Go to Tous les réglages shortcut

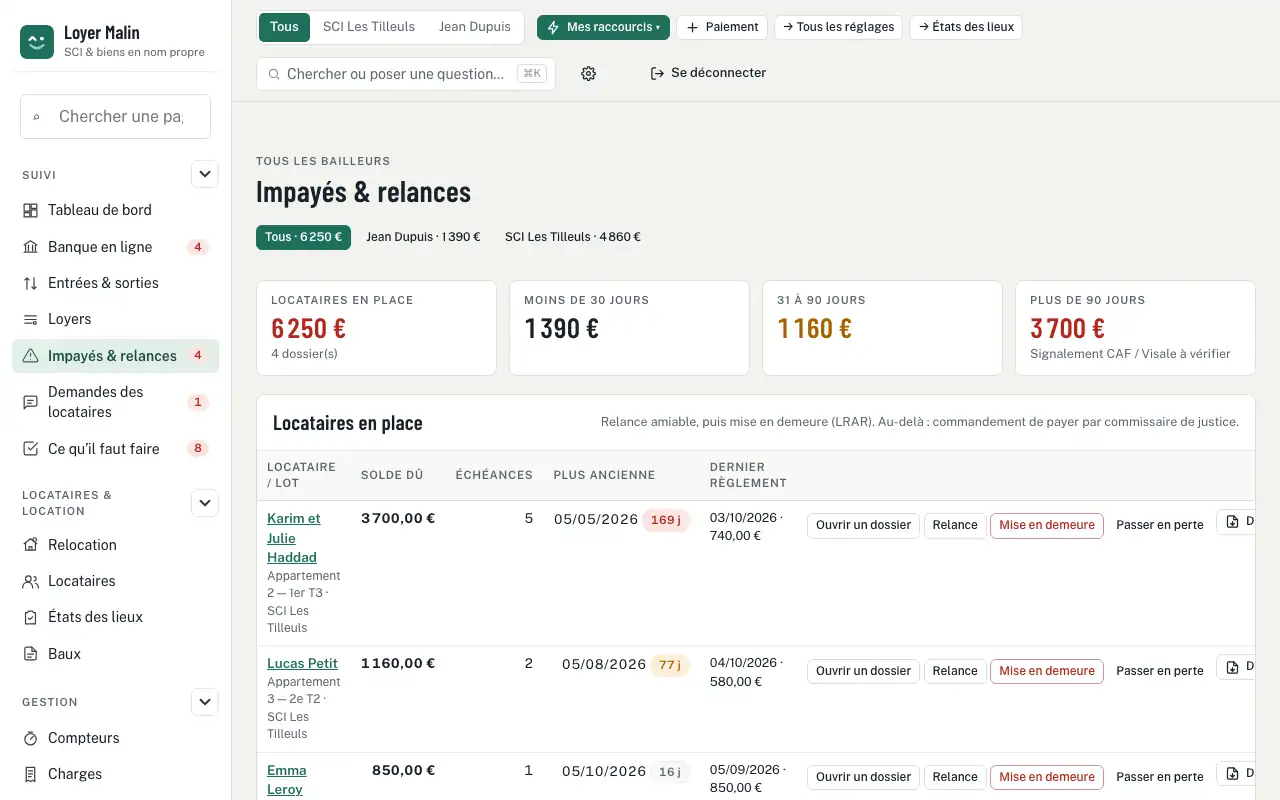[x=838, y=27]
